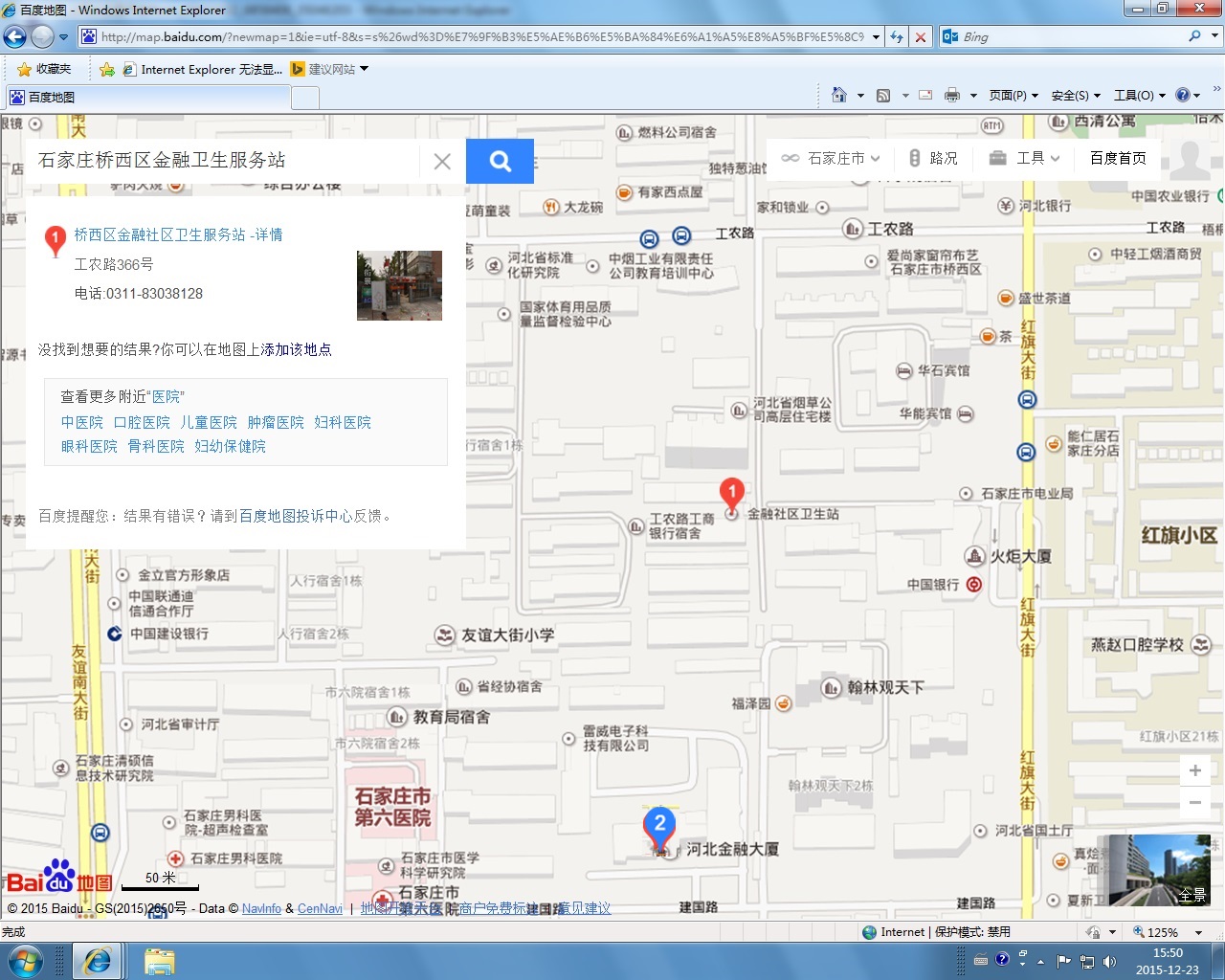Image resolution: width=1225 pixels, height=980 pixels.
Task: Click the 添加该地点 link
Action: click(x=296, y=349)
